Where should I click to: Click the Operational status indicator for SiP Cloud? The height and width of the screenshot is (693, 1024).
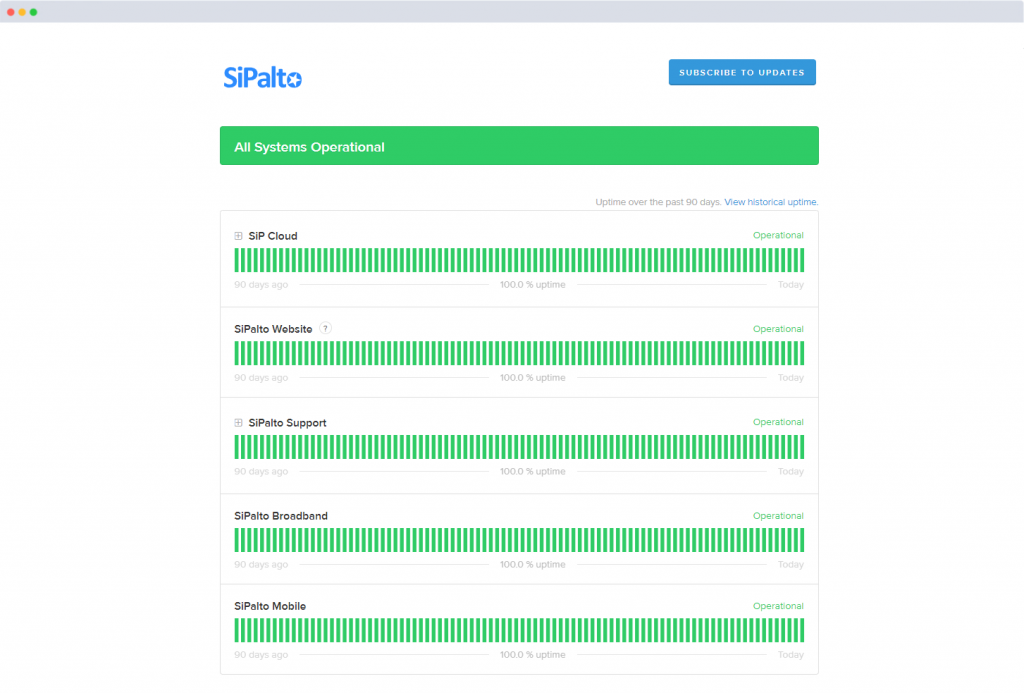click(x=778, y=235)
